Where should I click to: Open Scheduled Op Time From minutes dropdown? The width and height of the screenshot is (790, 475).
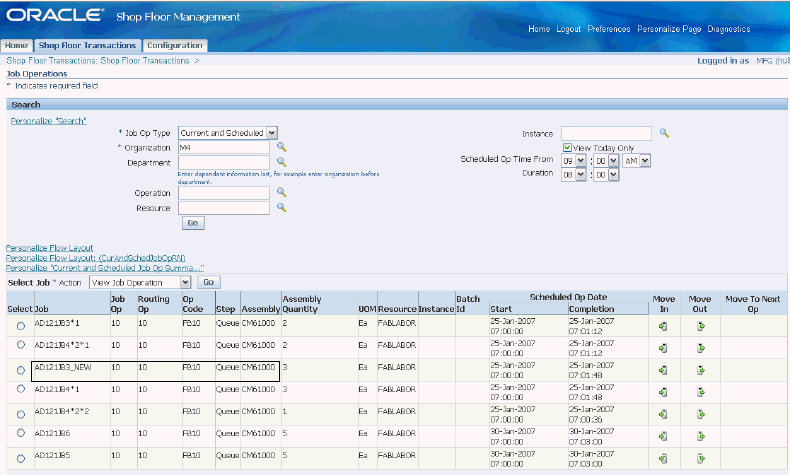[x=606, y=161]
